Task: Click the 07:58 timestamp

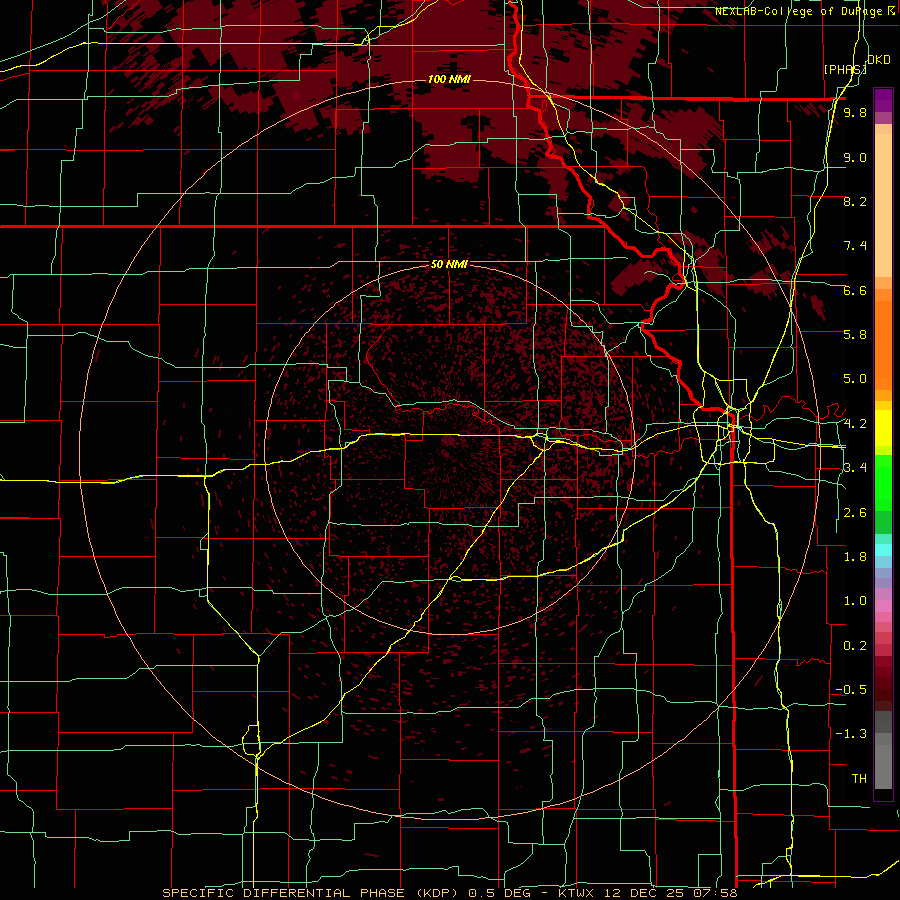Action: 714,893
